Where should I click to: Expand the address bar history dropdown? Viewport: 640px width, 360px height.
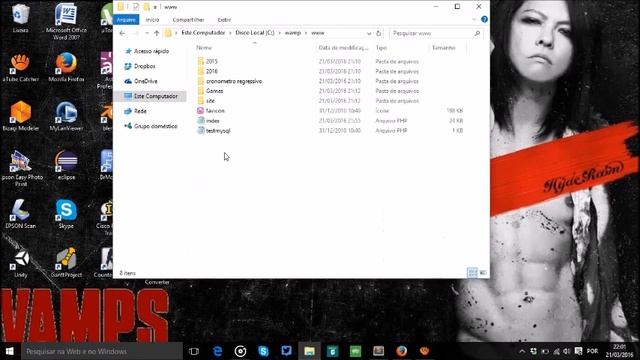pos(369,33)
